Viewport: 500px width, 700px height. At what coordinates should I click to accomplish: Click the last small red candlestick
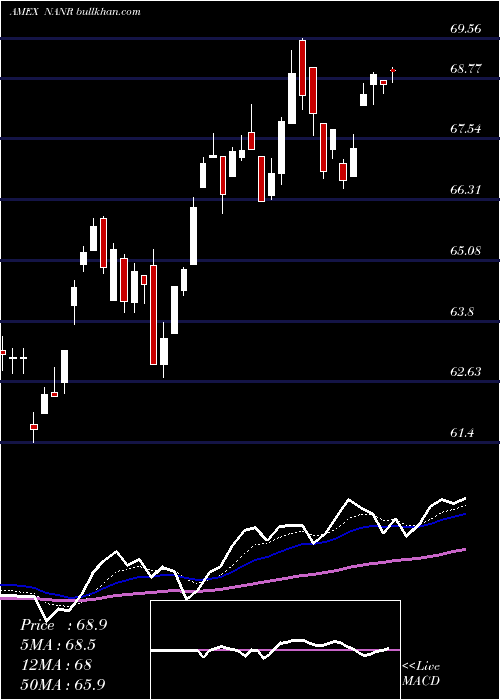click(393, 71)
